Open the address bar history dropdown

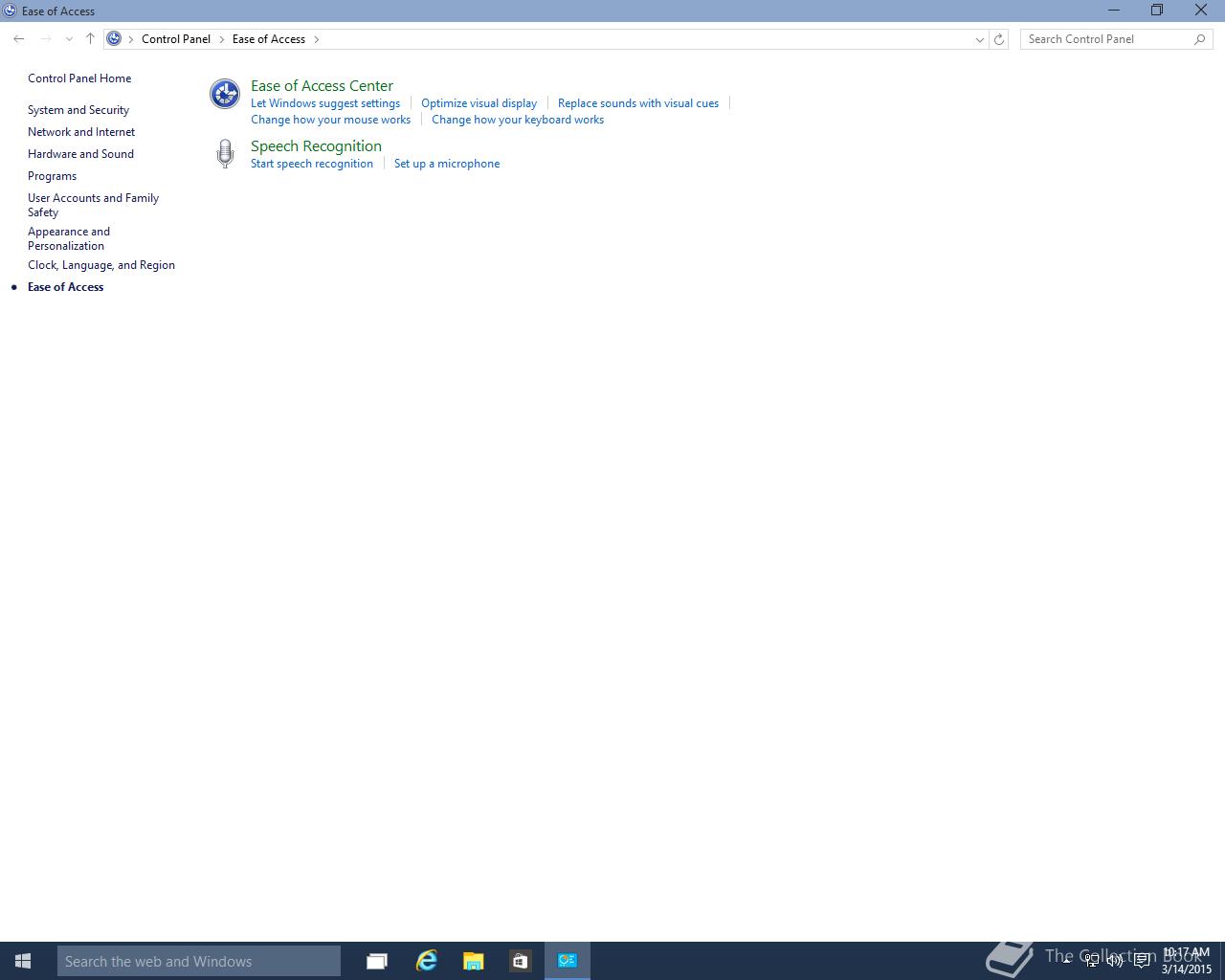pos(979,39)
